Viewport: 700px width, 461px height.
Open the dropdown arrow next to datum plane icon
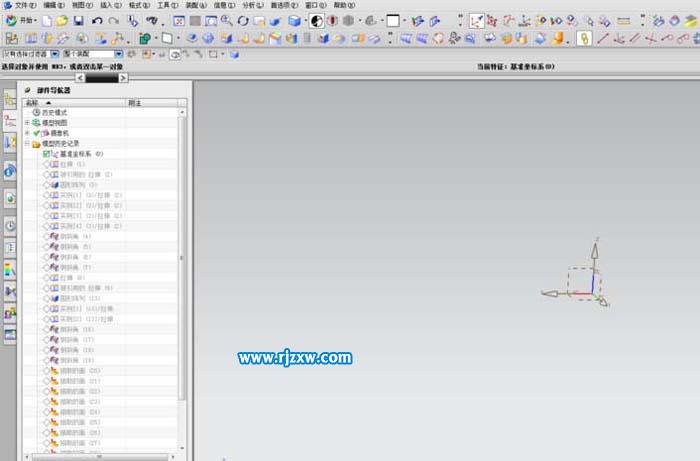click(x=178, y=39)
